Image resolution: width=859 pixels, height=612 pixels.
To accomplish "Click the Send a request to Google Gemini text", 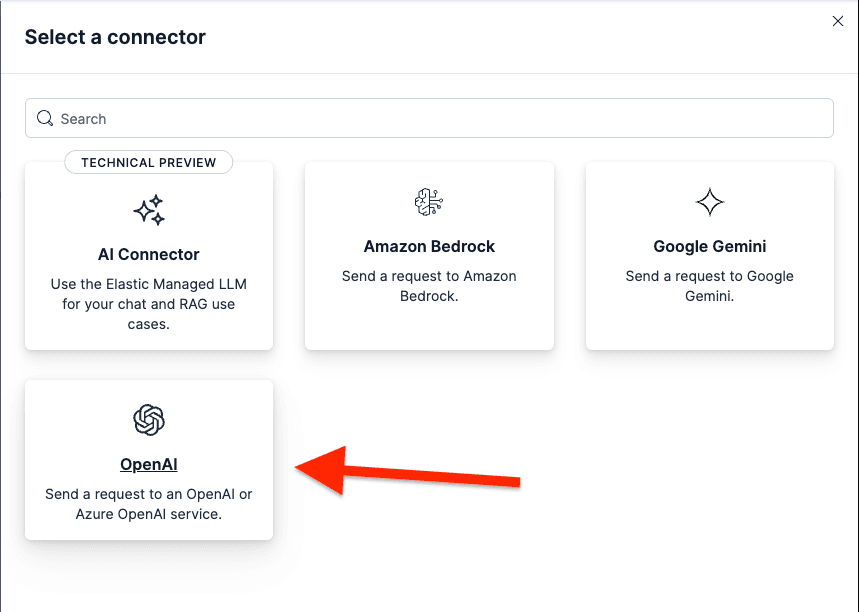I will (x=709, y=286).
